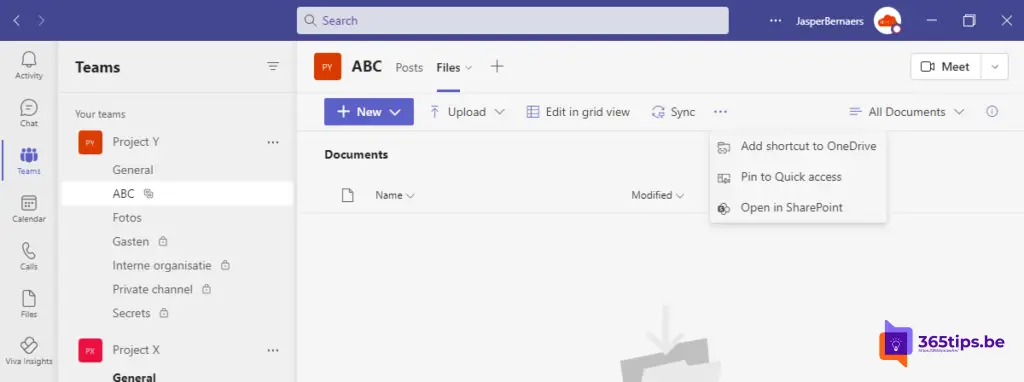The height and width of the screenshot is (382, 1024).
Task: Click the Project X team avatar
Action: click(90, 351)
